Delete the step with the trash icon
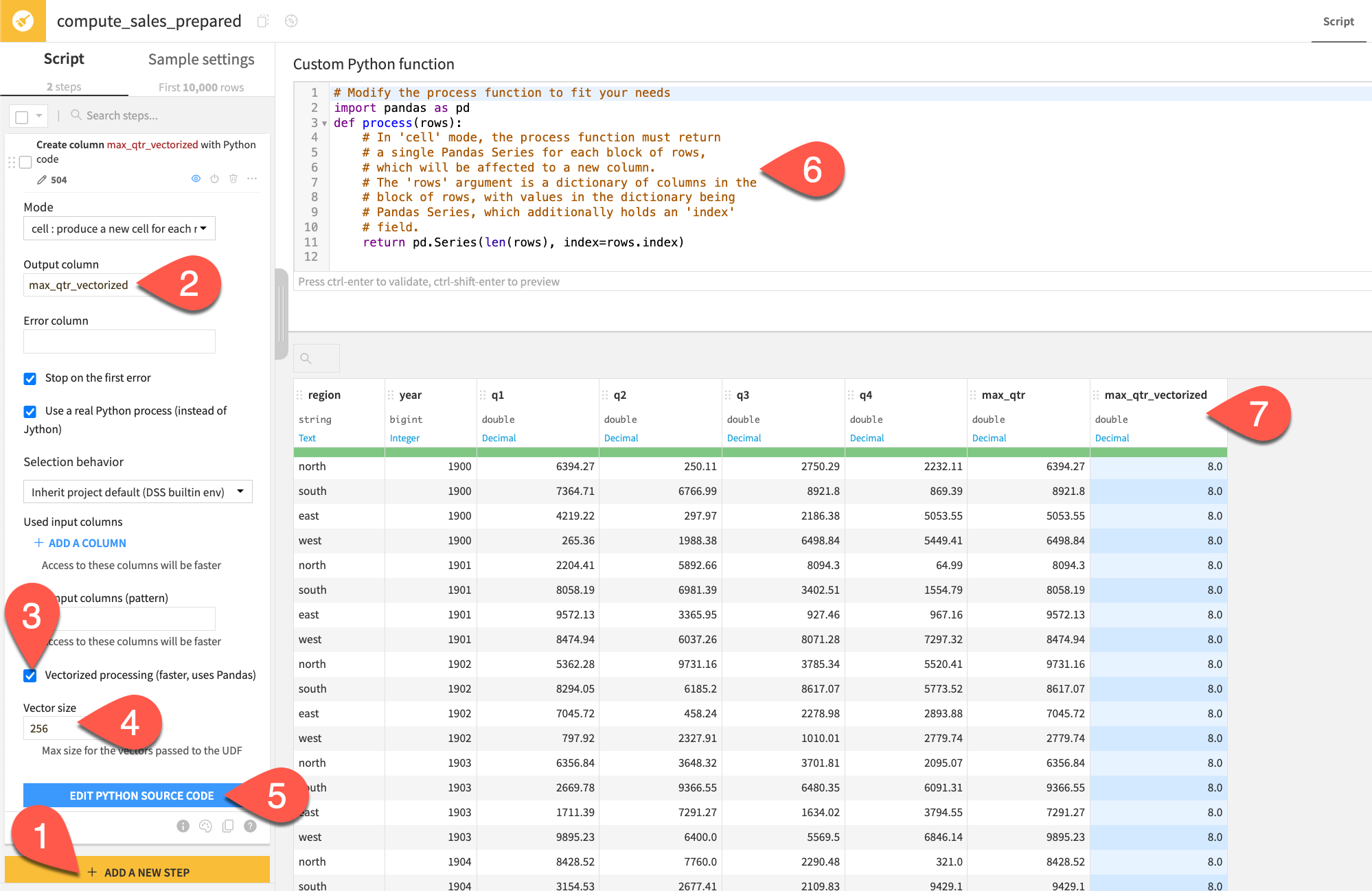This screenshot has height=891, width=1372. pos(233,178)
